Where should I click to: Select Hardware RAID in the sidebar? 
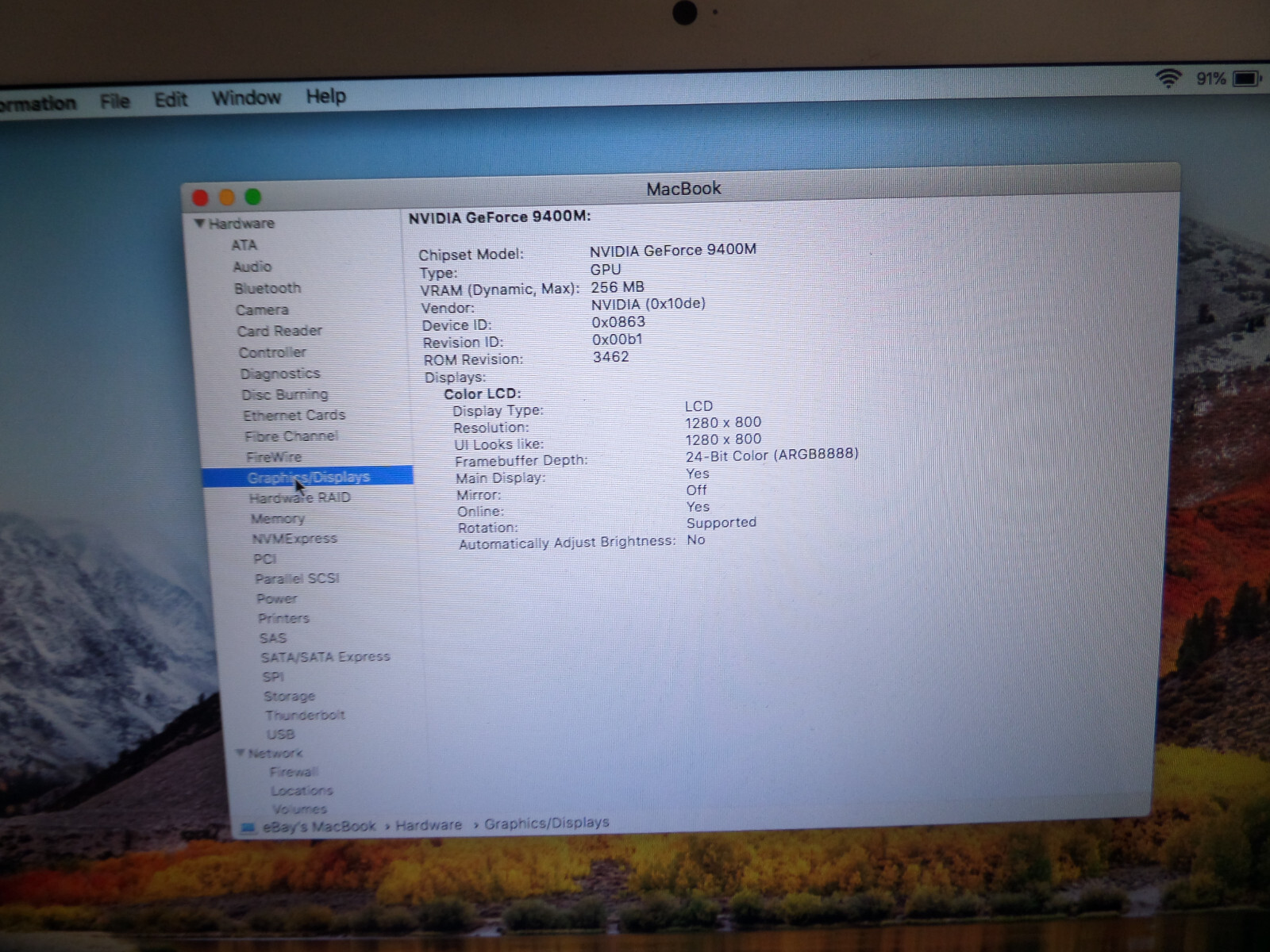pyautogui.click(x=300, y=498)
